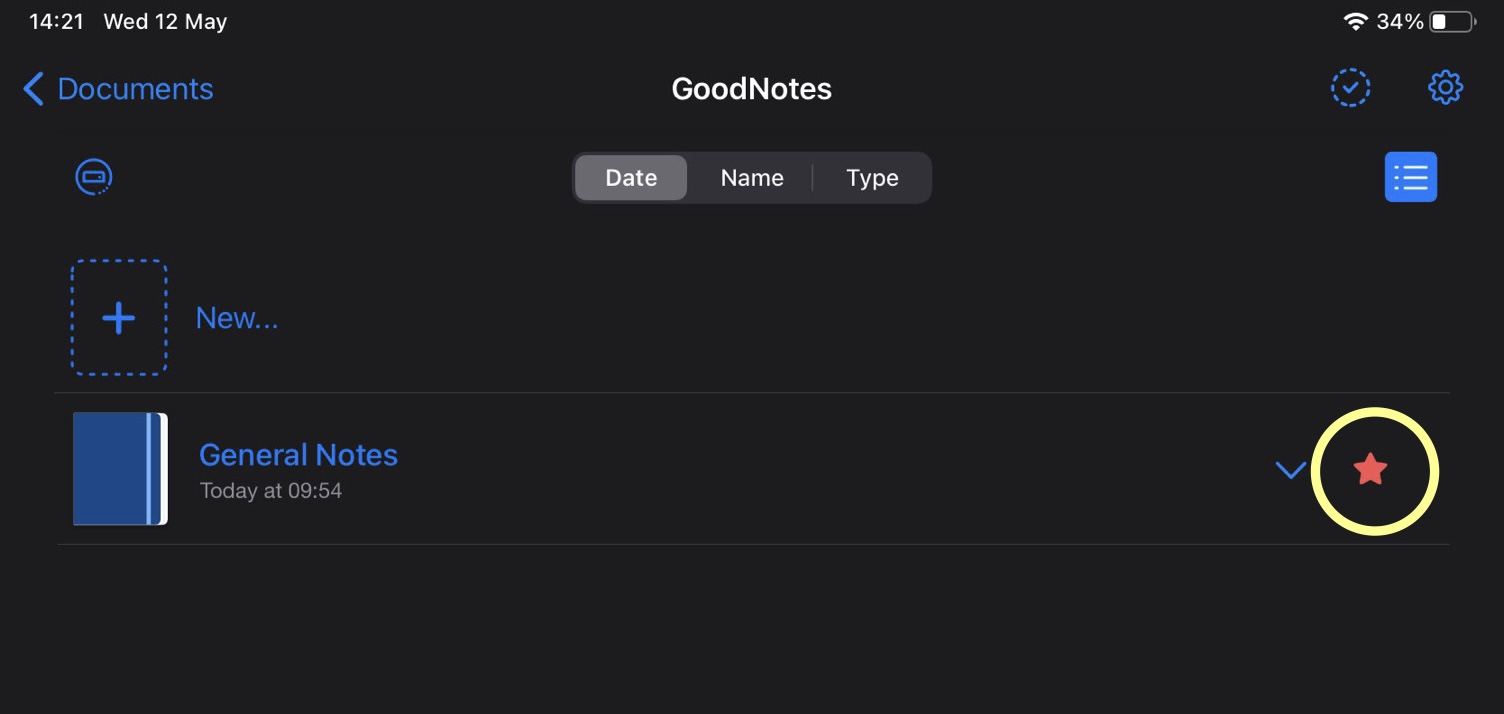This screenshot has height=714, width=1504.
Task: Expand options chevron for General Notes
Action: (x=1291, y=469)
